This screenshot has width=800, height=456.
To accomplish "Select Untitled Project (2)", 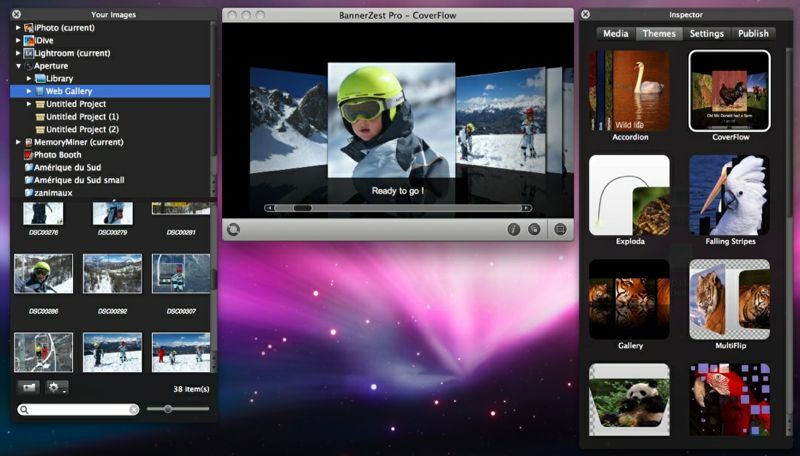I will pyautogui.click(x=82, y=130).
